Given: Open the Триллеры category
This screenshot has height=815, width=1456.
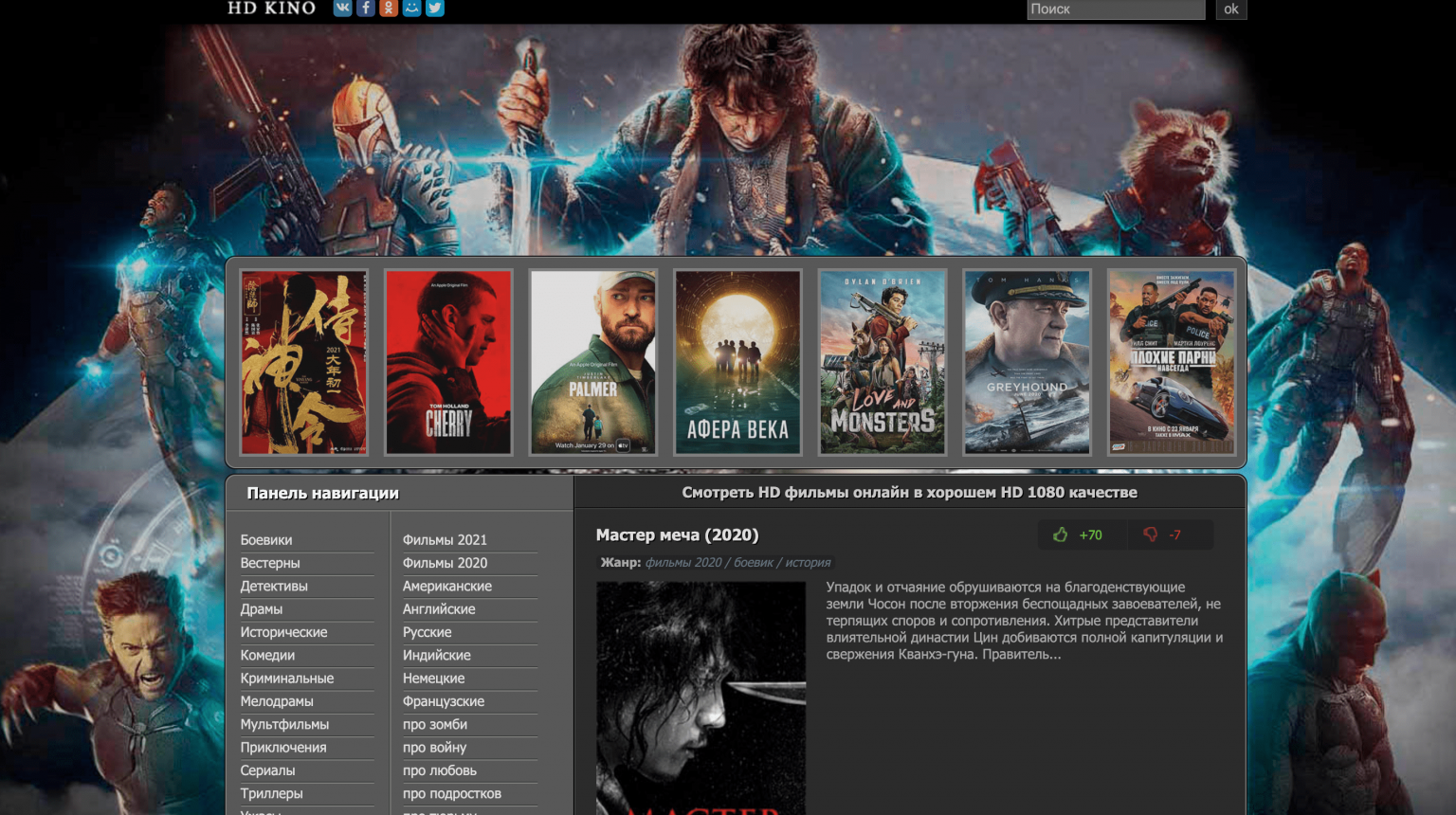Looking at the screenshot, I should tap(272, 793).
